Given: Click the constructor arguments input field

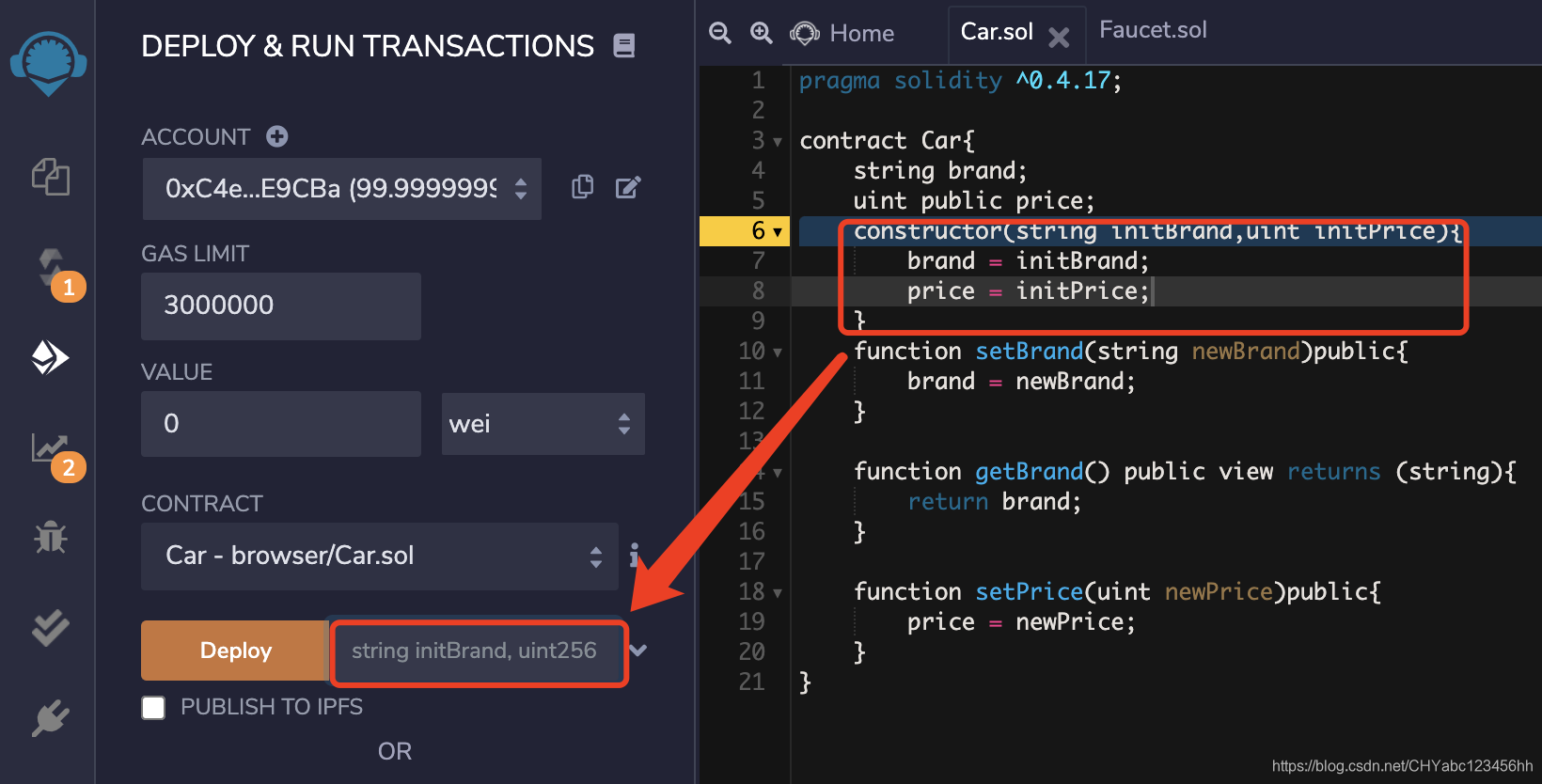Looking at the screenshot, I should (479, 651).
